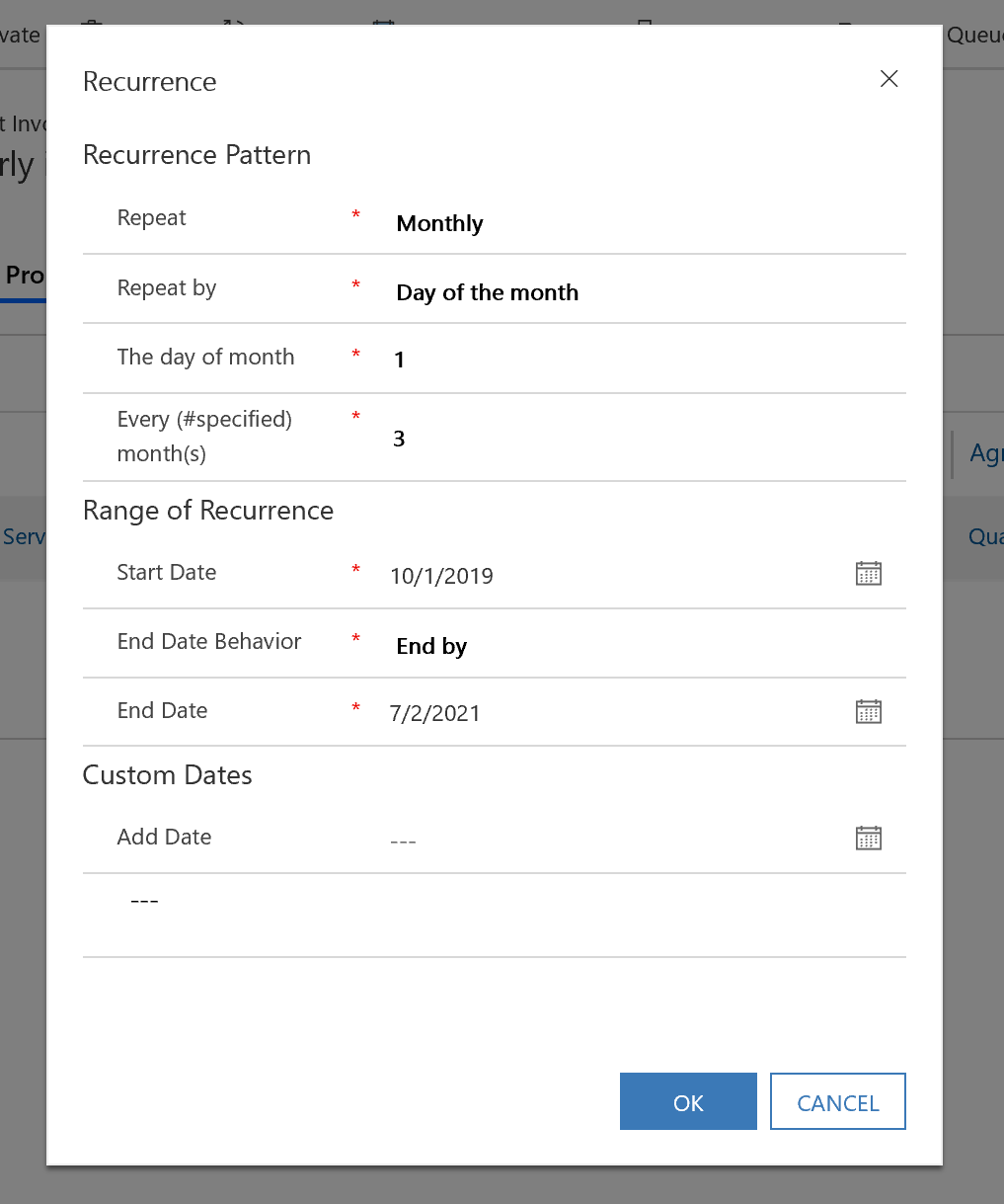
Task: Close the Recurrence dialog with X
Action: [888, 79]
